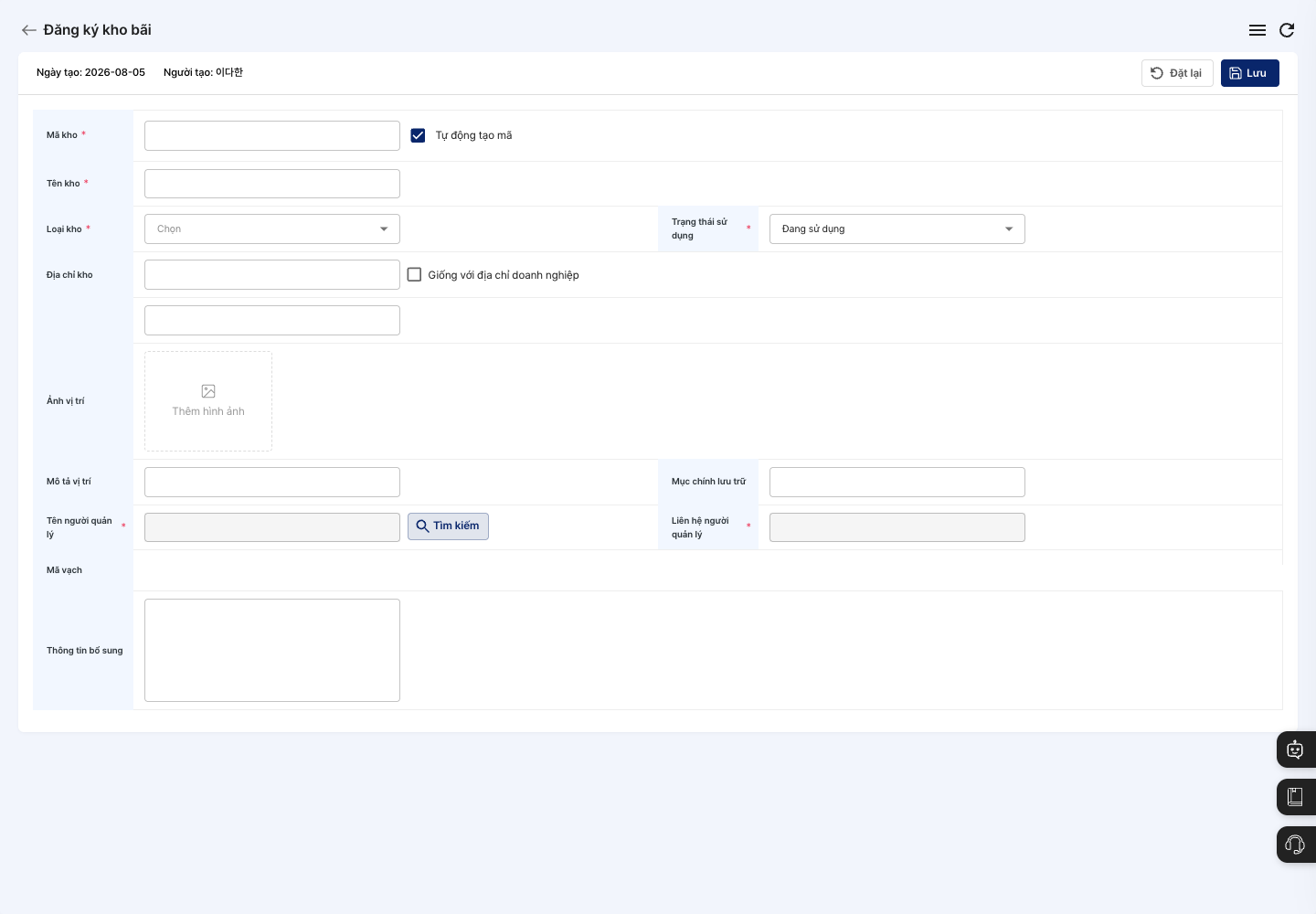Click the Đăng ký kho bãi page title
The width and height of the screenshot is (1316, 914).
point(97,30)
